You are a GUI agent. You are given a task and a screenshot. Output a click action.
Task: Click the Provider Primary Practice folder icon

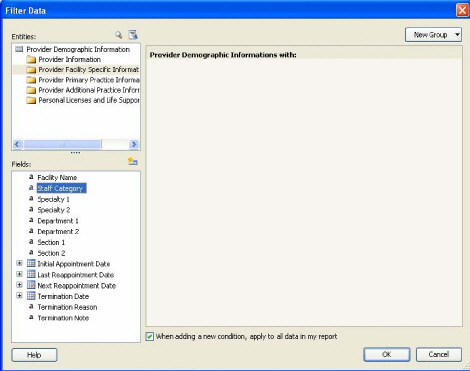coord(31,80)
